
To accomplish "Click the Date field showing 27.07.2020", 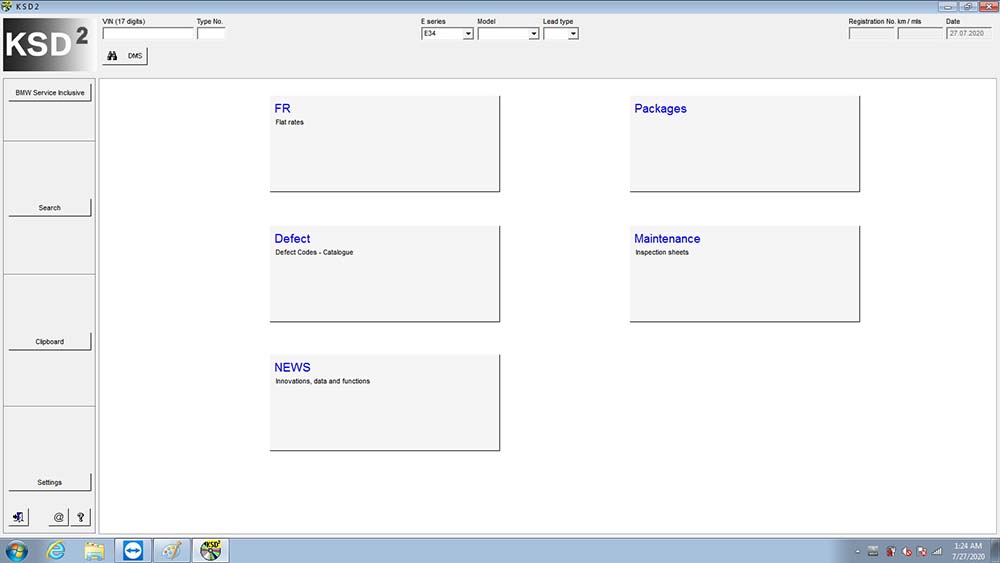I will (969, 33).
